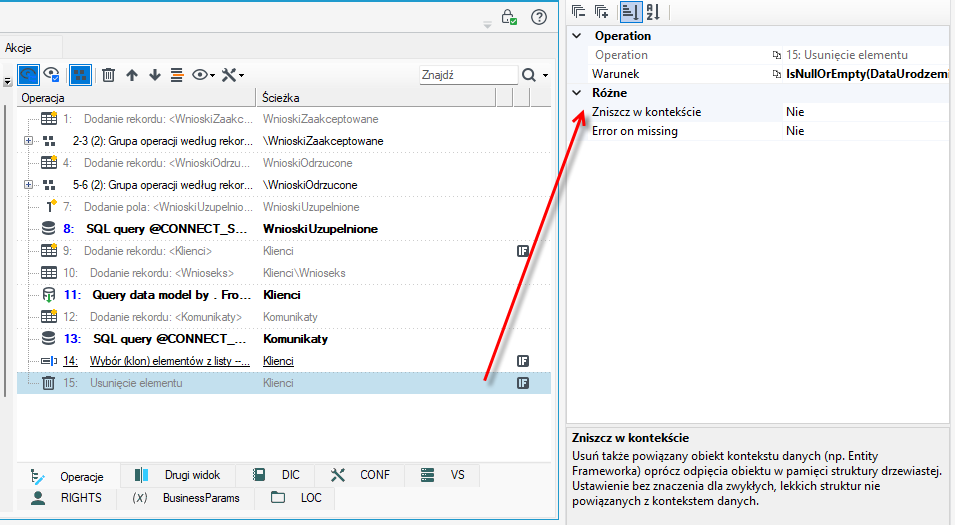Collapse the Różne property category
Image resolution: width=955 pixels, height=525 pixels.
(577, 93)
